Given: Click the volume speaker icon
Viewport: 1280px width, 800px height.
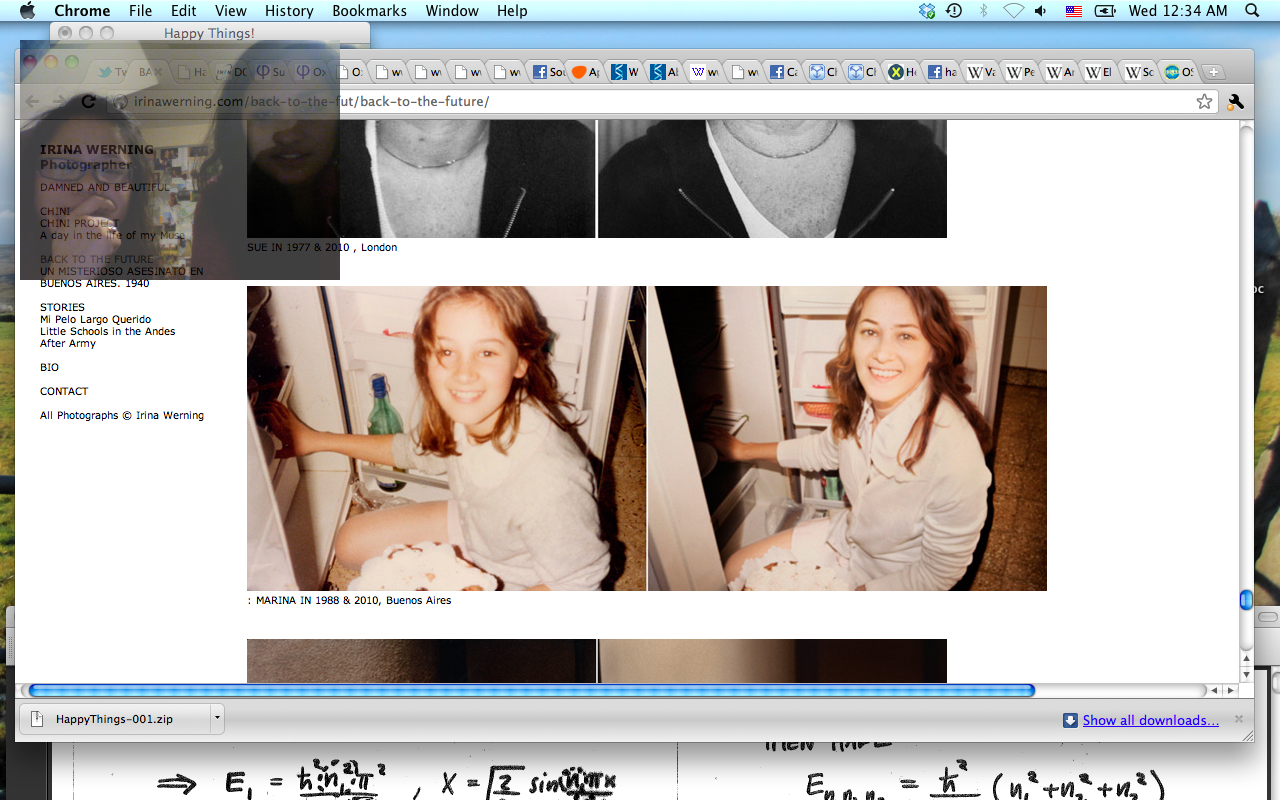Looking at the screenshot, I should 1041,11.
